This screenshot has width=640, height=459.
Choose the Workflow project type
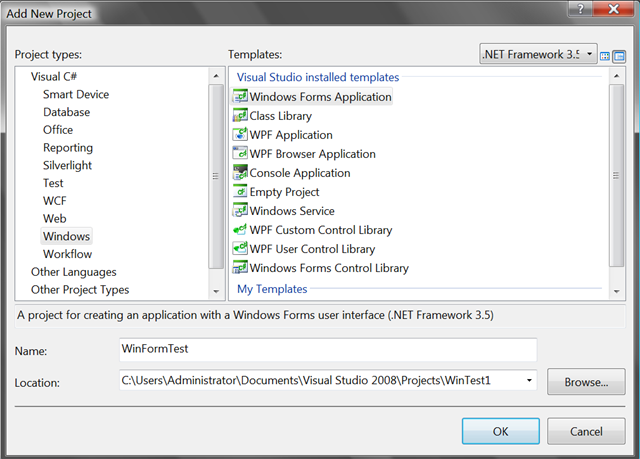[67, 255]
